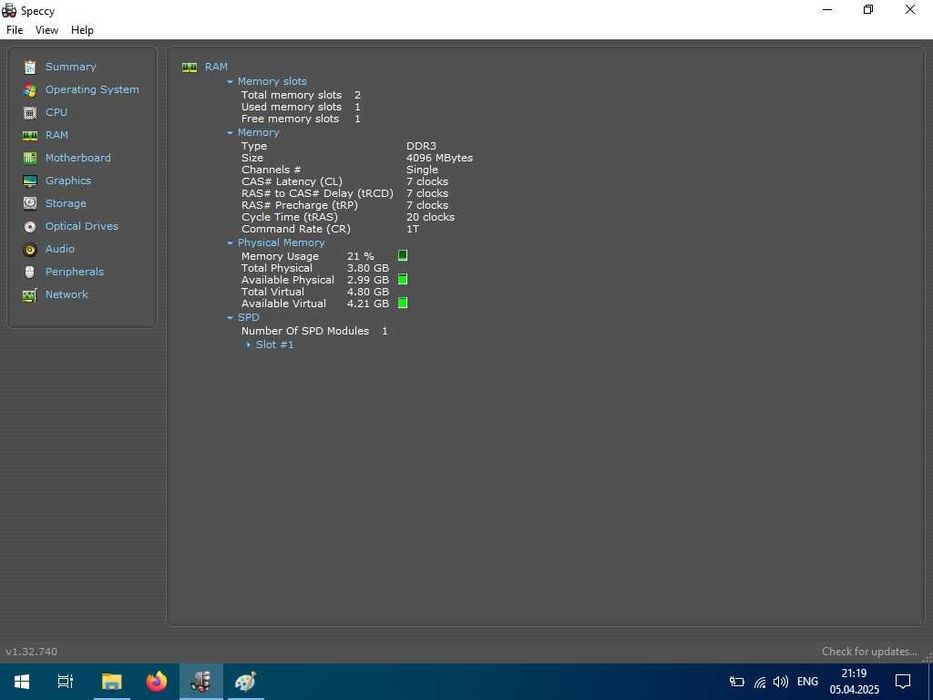Collapse the Physical Memory section
933x700 pixels.
tap(230, 243)
